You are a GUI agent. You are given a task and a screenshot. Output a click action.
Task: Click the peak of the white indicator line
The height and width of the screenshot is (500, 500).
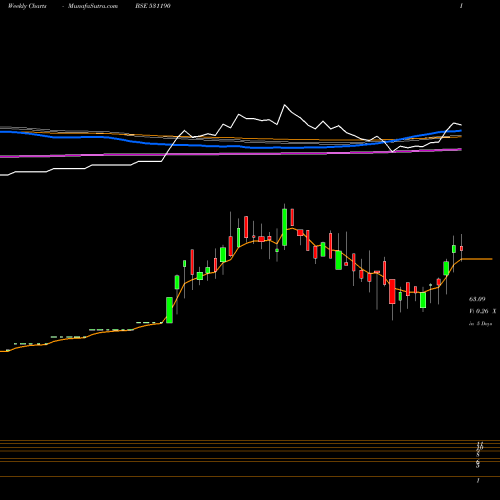pos(285,105)
